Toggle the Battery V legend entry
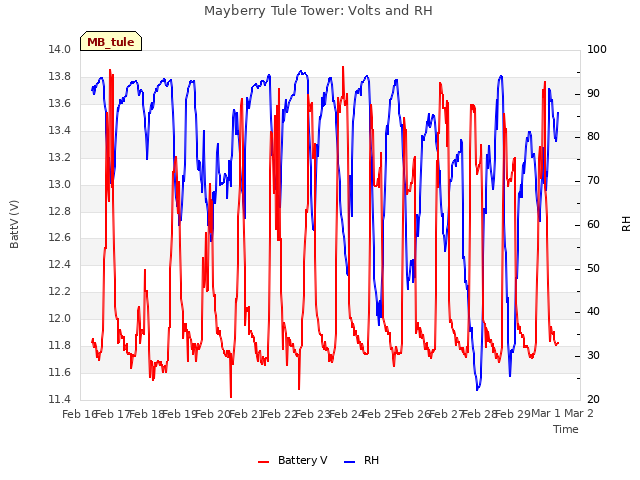Viewport: 640px width, 480px height. click(x=293, y=460)
